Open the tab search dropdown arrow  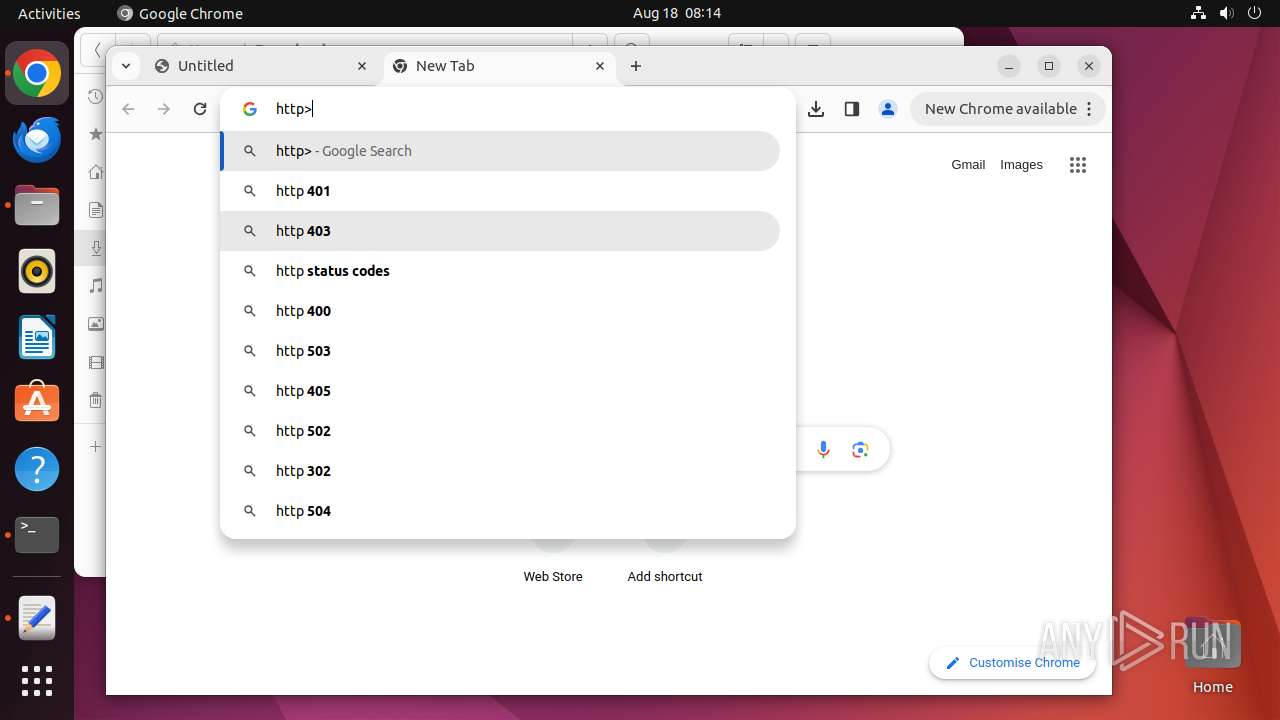coord(125,66)
